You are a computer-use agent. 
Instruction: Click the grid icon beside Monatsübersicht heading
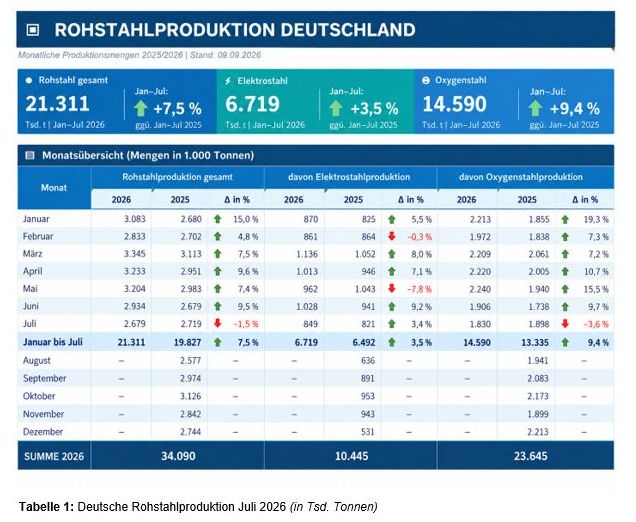[x=30, y=155]
